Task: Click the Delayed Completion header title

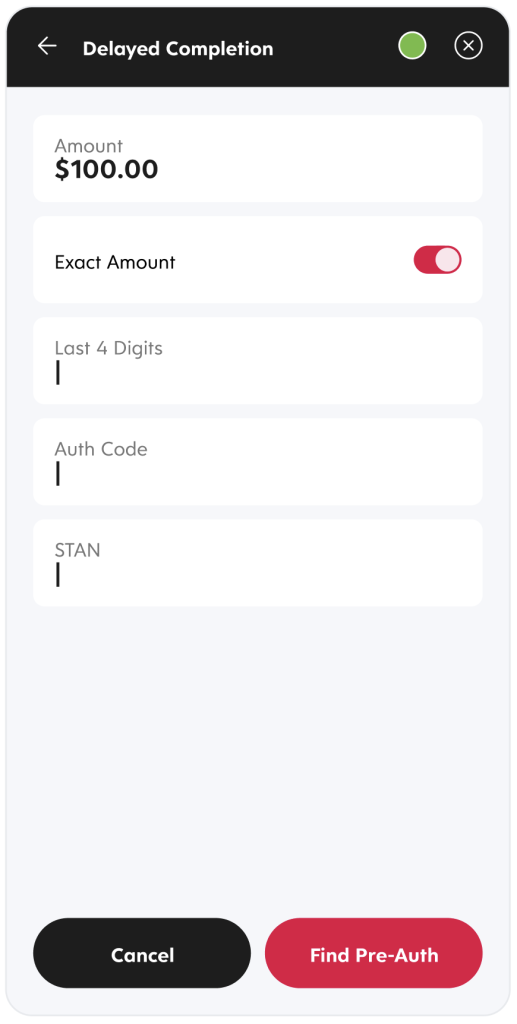Action: [x=178, y=48]
